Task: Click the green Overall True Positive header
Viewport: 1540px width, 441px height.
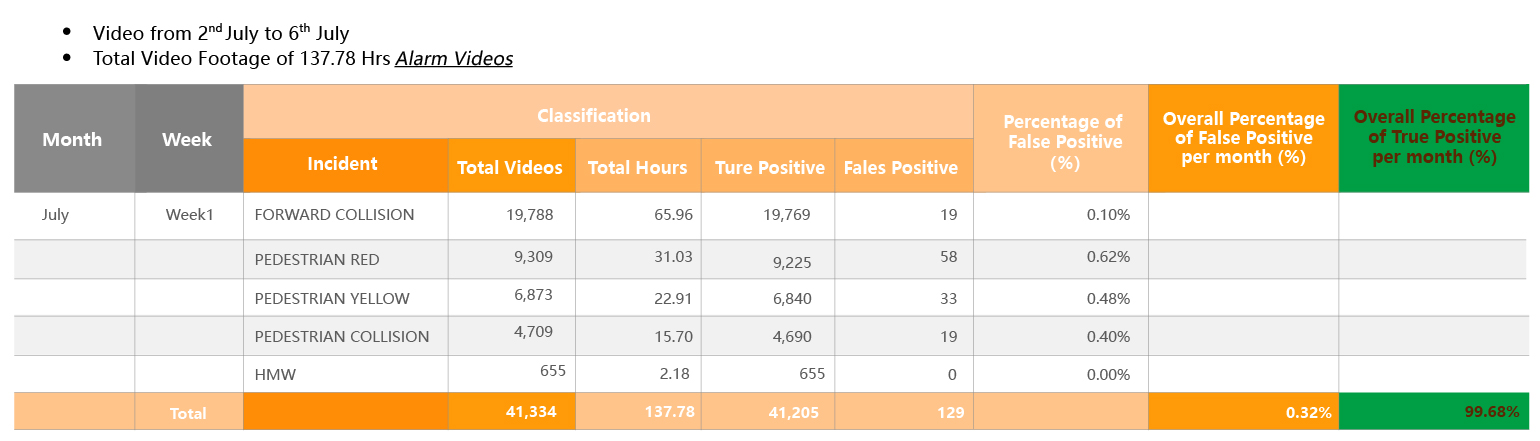Action: [x=1433, y=138]
